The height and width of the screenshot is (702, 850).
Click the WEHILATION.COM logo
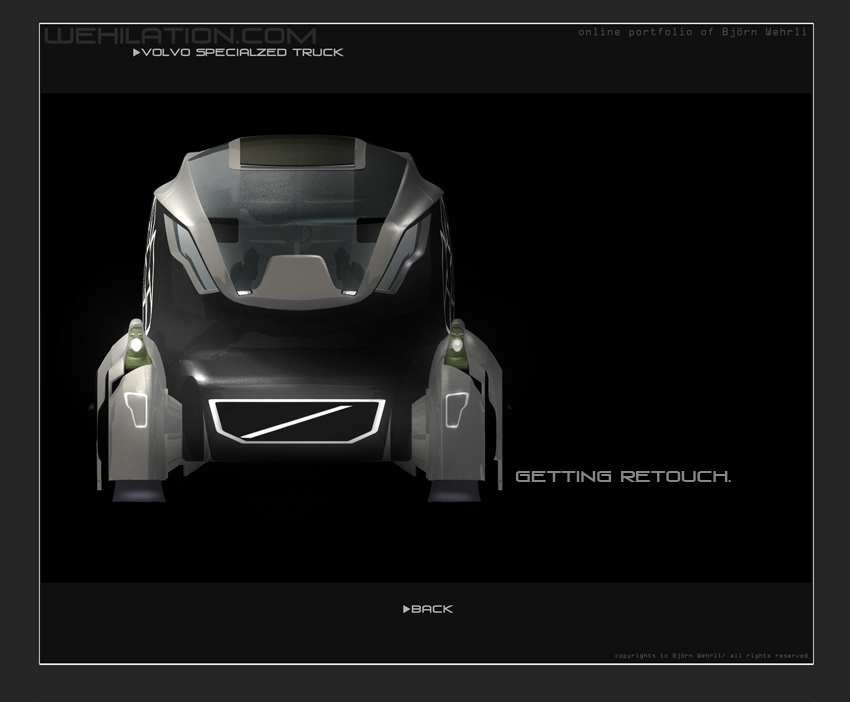[x=181, y=36]
